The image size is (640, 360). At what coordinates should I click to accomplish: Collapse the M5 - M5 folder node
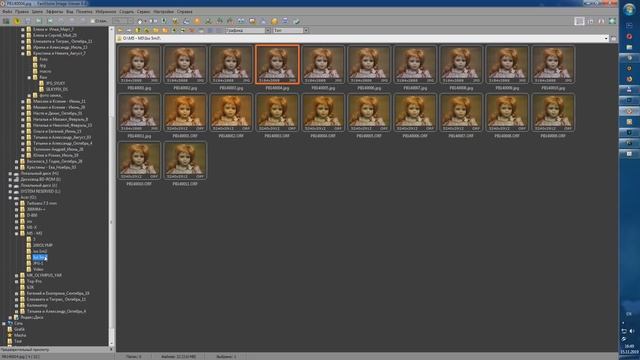pyautogui.click(x=17, y=233)
